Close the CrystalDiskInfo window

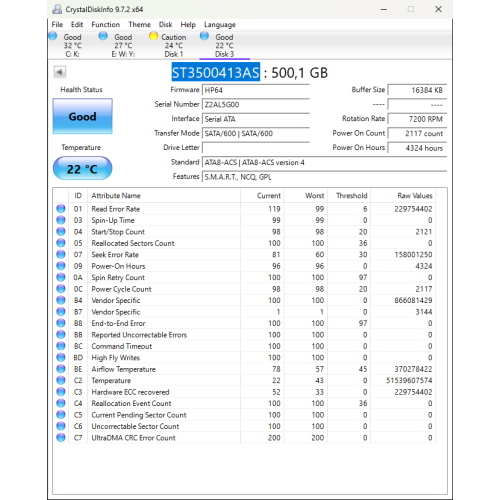tap(439, 9)
